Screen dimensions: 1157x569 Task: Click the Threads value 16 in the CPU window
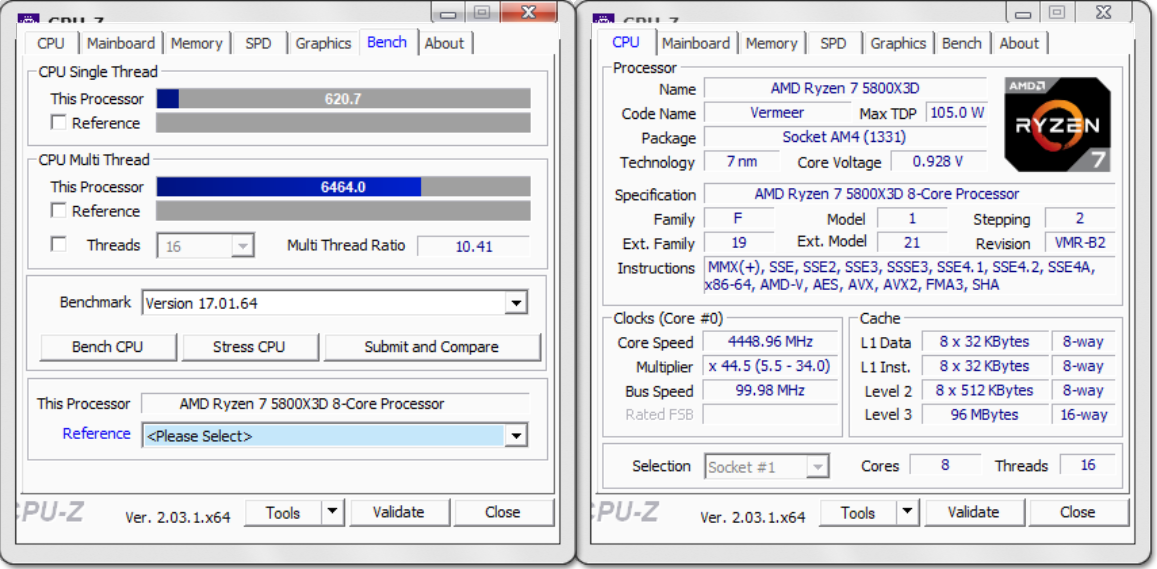point(1088,465)
